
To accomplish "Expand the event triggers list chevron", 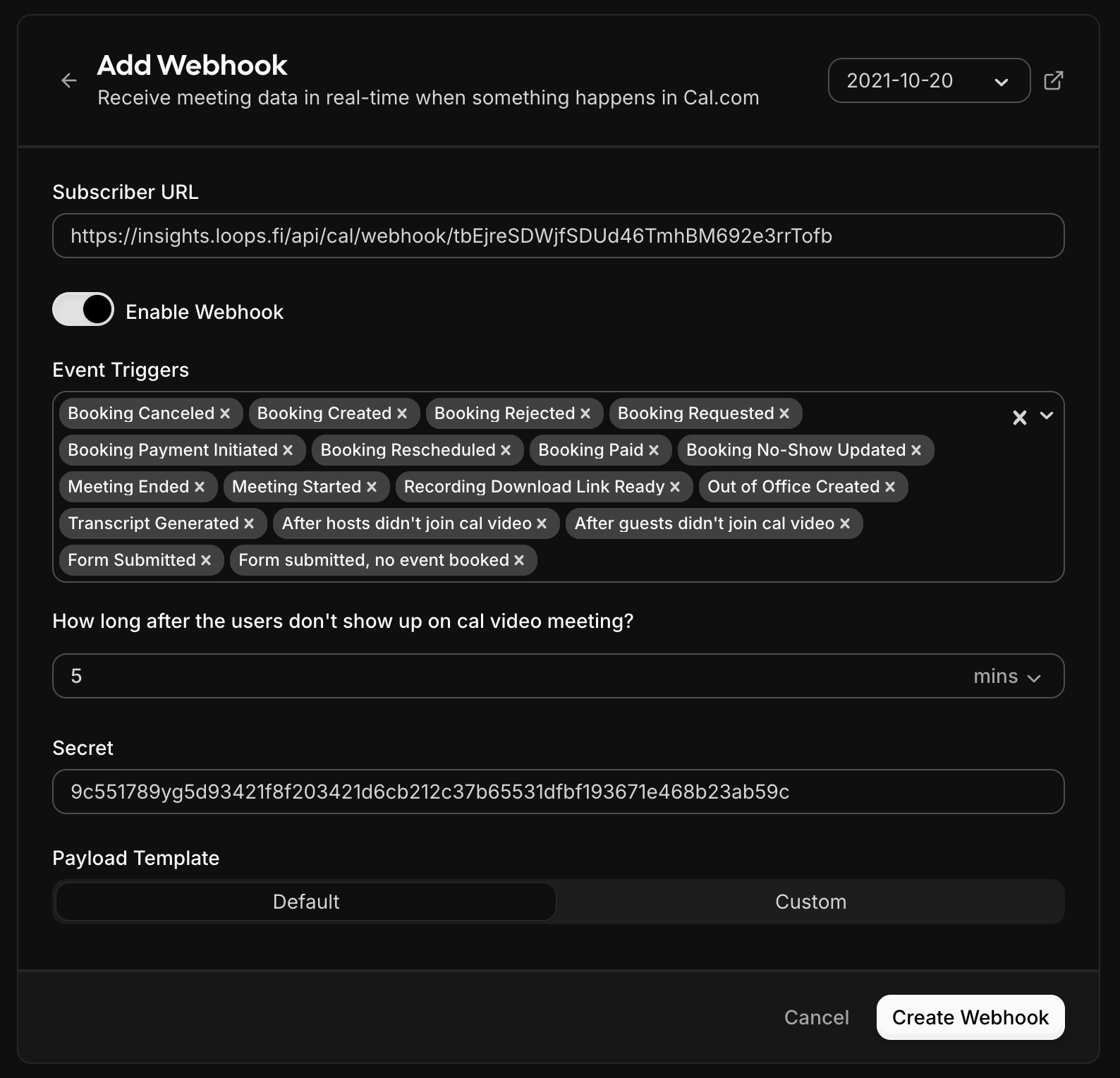I will 1047,417.
